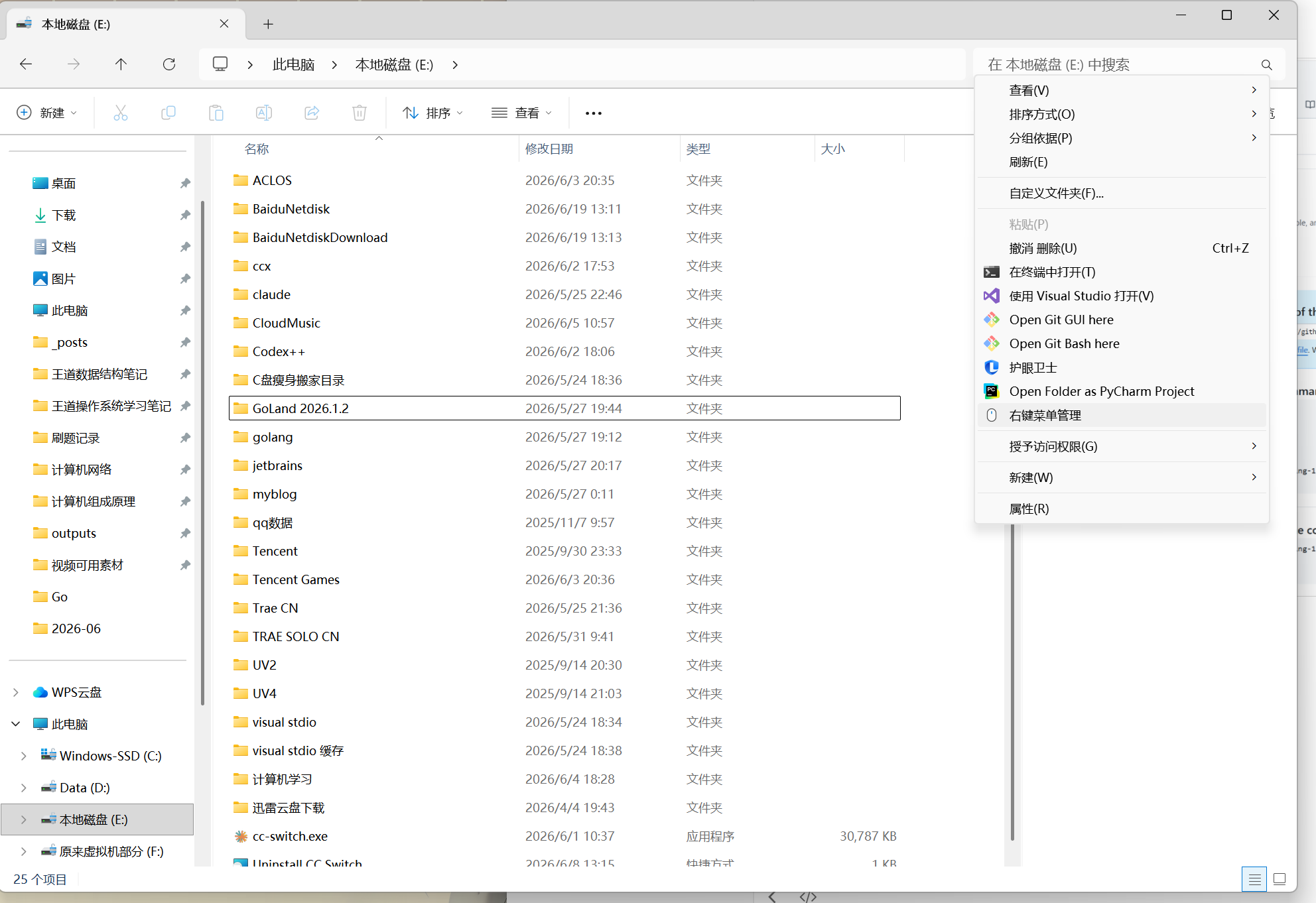Refresh the folder with the reload icon

pyautogui.click(x=169, y=64)
